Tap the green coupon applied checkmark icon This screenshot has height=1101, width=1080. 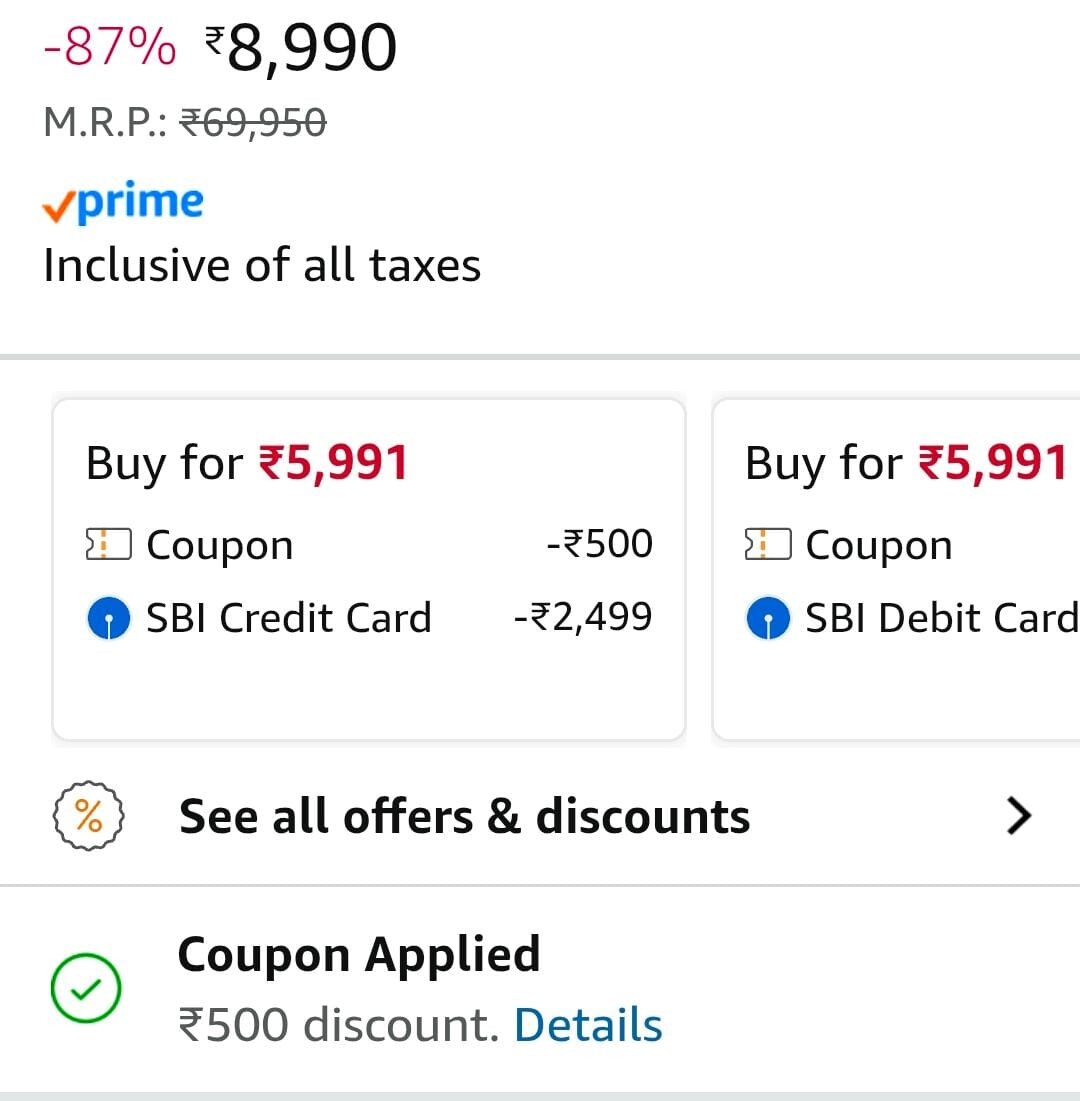click(x=87, y=989)
